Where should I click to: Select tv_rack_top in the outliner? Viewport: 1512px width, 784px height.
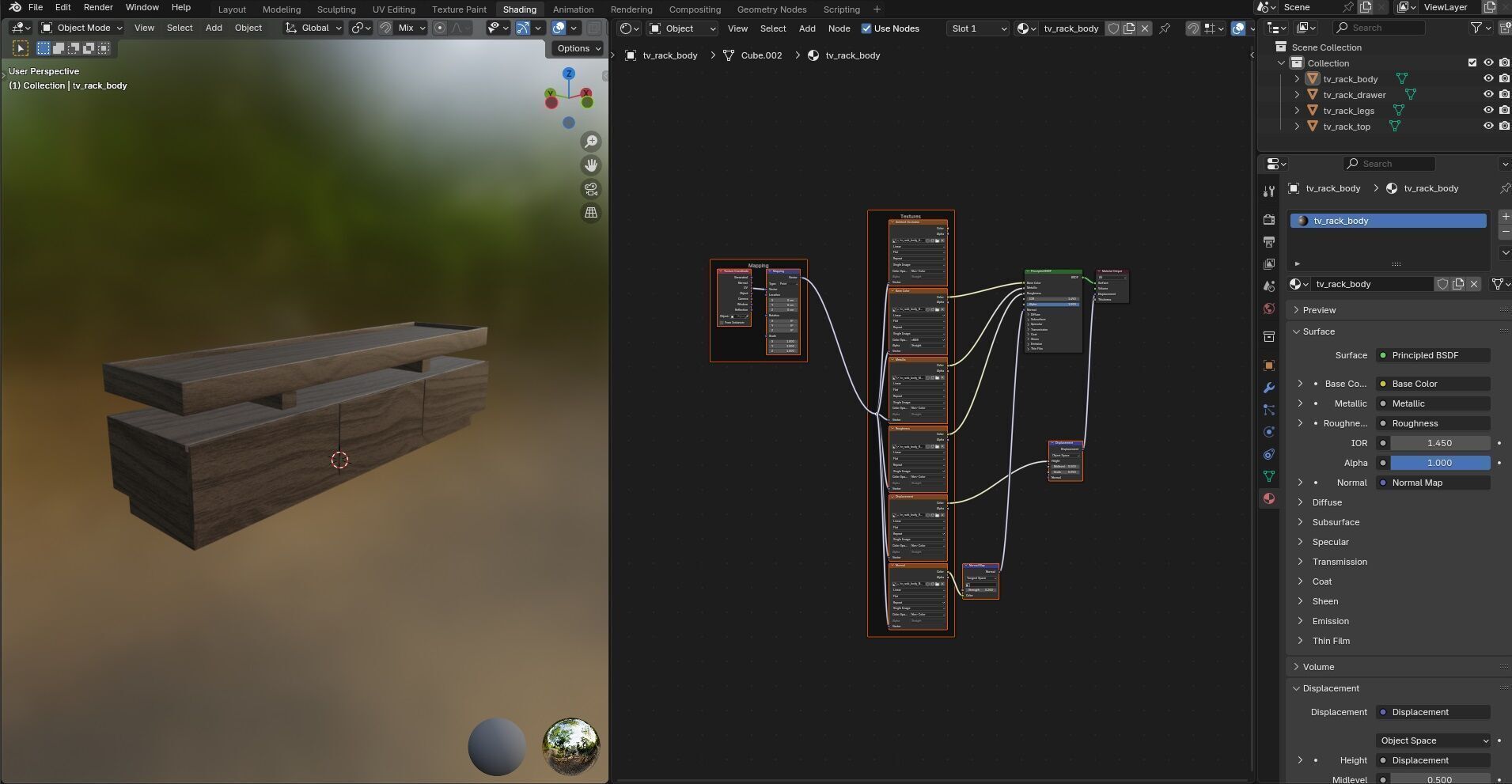pyautogui.click(x=1347, y=127)
